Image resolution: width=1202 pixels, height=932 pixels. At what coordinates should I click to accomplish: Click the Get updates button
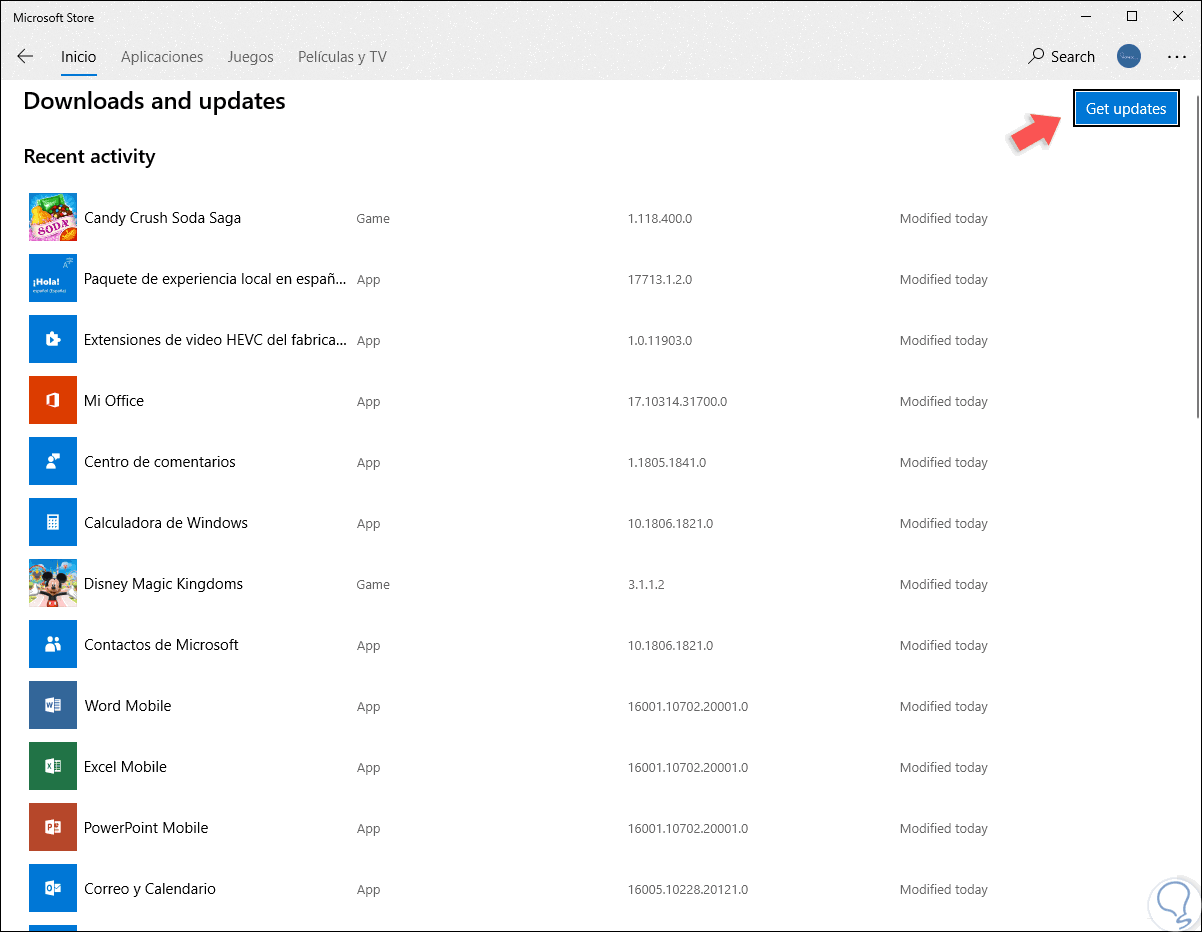coord(1126,109)
